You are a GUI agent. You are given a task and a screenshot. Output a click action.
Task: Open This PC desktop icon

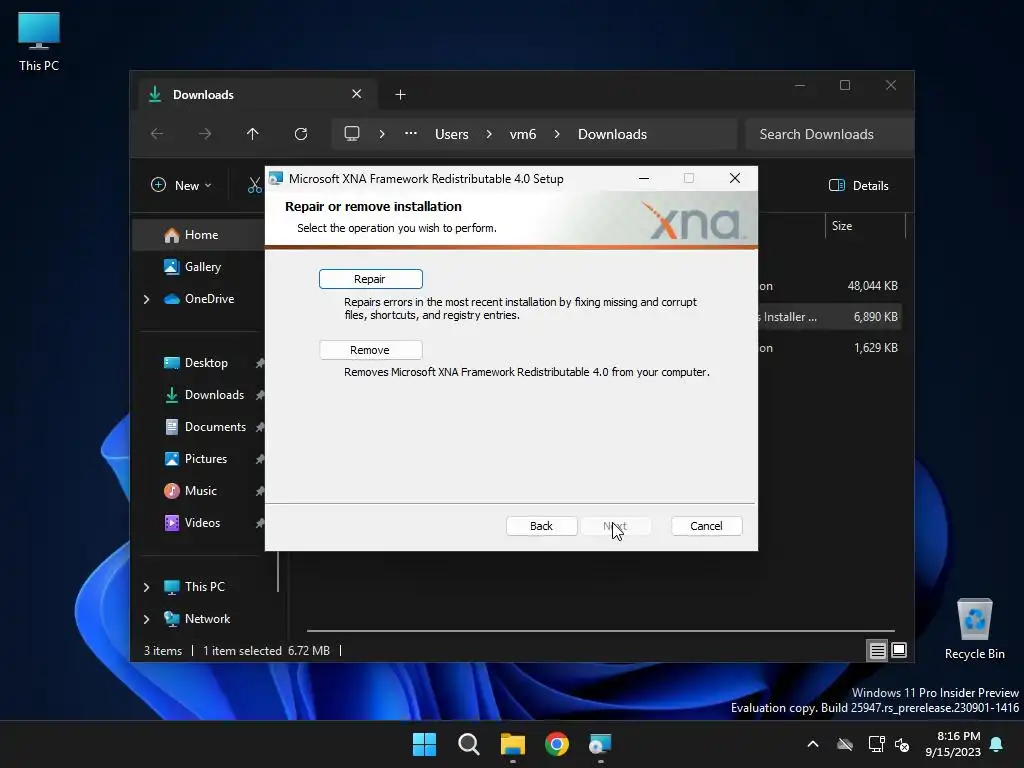(x=39, y=42)
